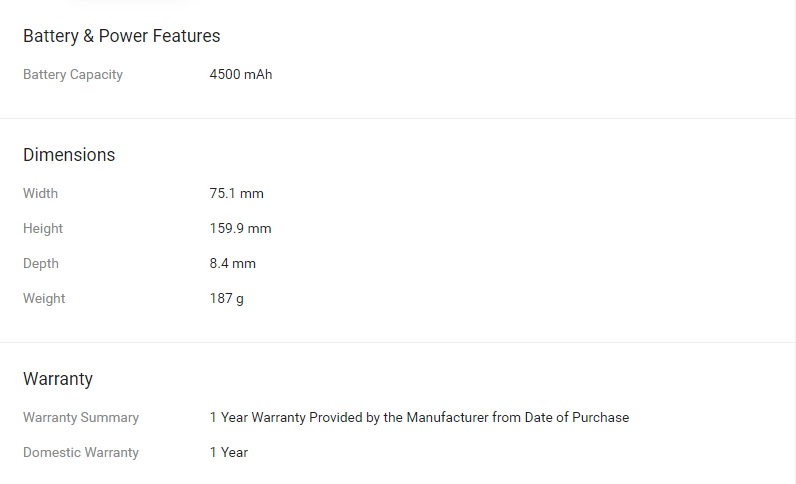The height and width of the screenshot is (484, 796).
Task: Click the divider line above Warranty
Action: 398,342
